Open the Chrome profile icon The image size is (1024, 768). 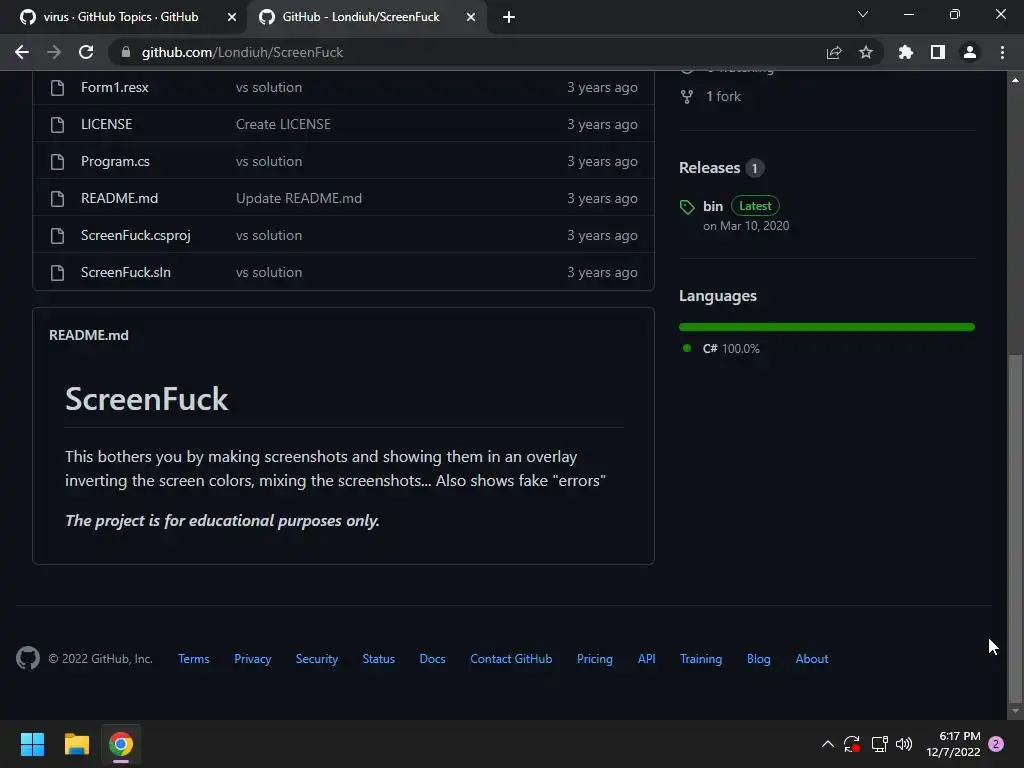[970, 52]
